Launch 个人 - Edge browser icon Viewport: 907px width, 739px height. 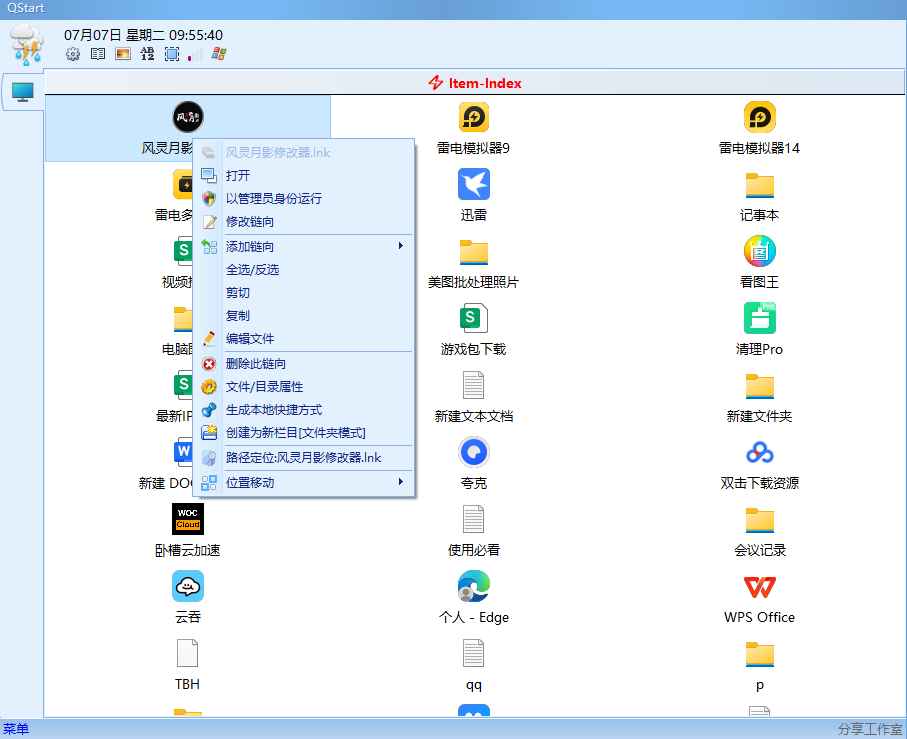[474, 587]
